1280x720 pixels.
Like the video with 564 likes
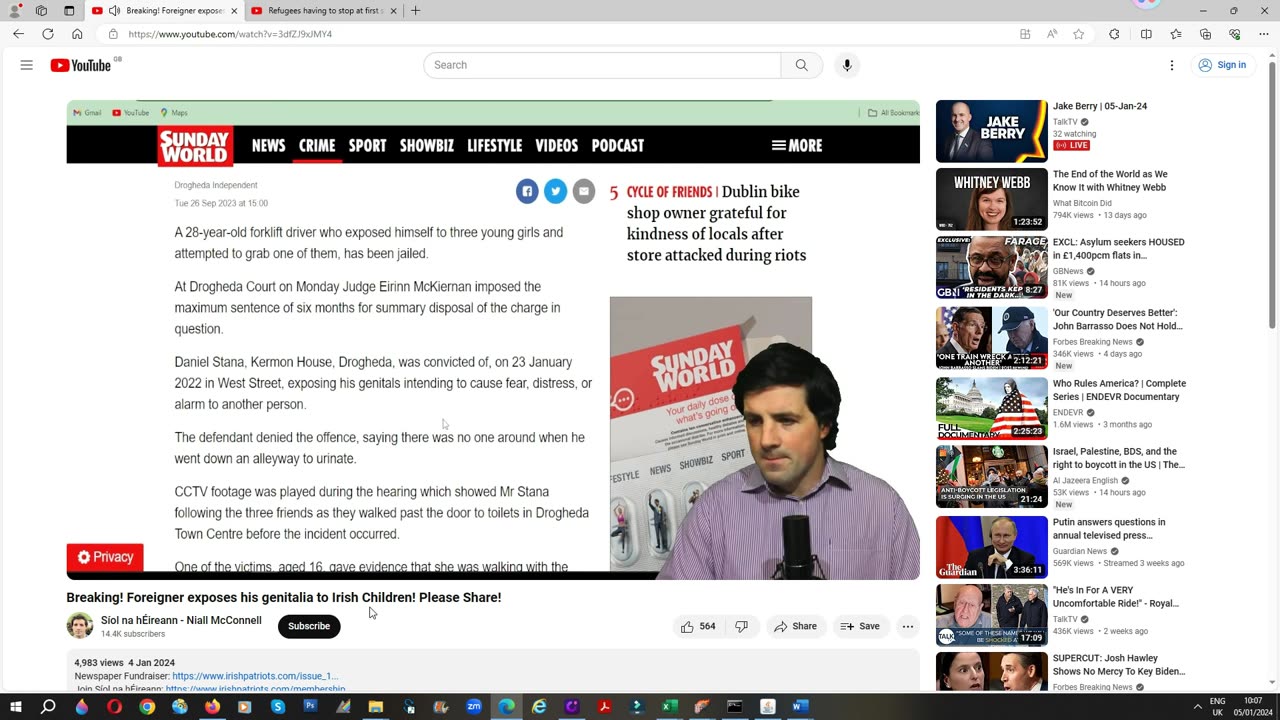pos(698,626)
